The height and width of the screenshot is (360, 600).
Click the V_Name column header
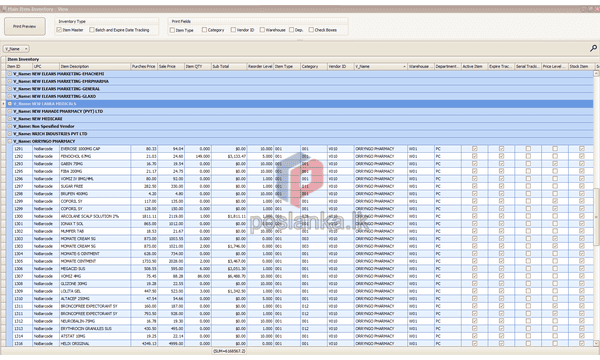click(x=381, y=67)
